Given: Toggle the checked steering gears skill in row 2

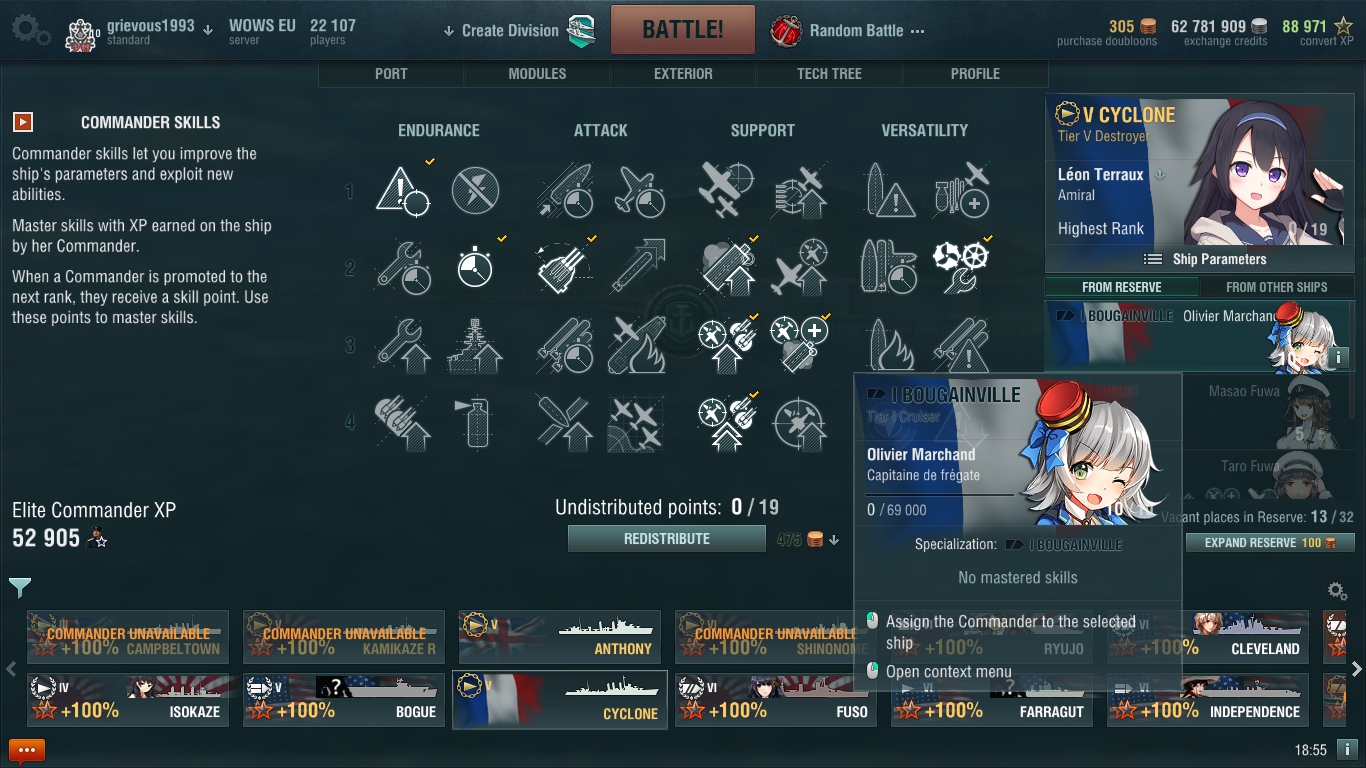Looking at the screenshot, I should (961, 267).
